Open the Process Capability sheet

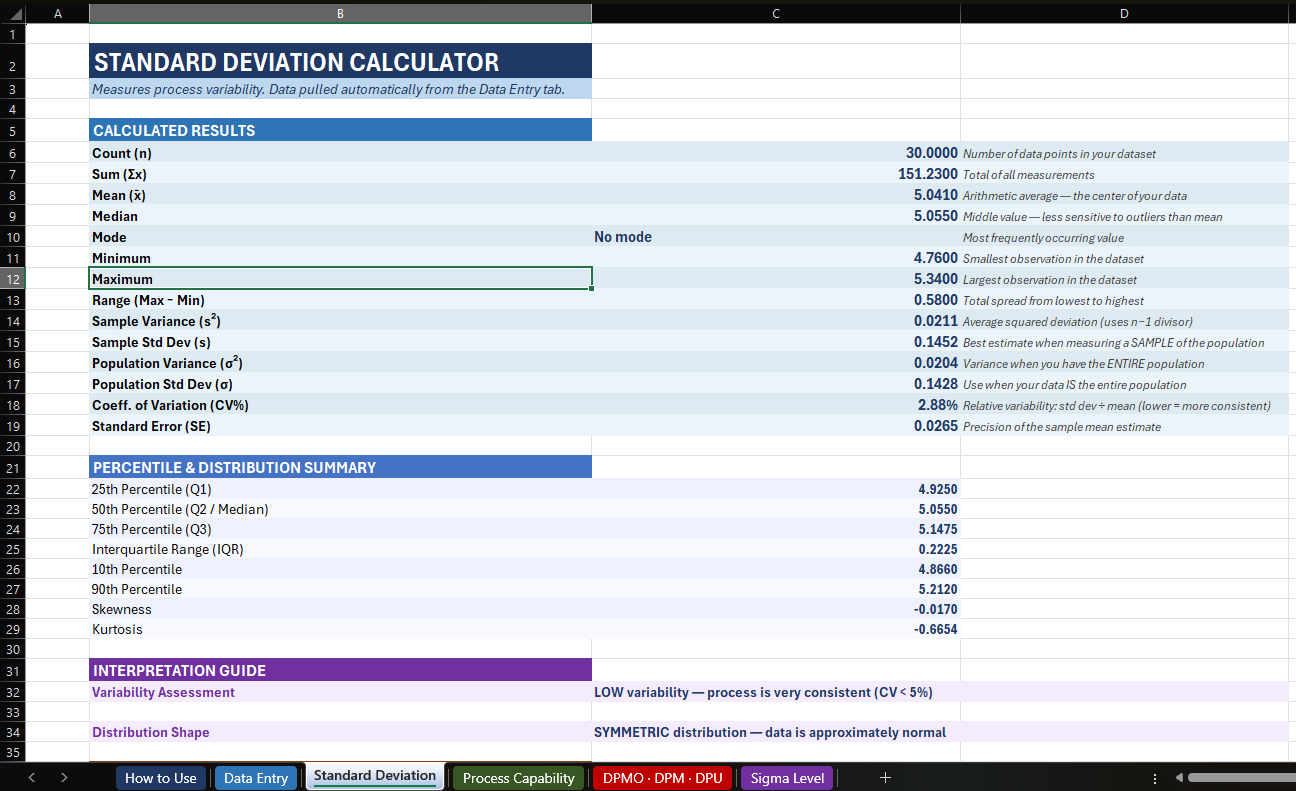(518, 776)
